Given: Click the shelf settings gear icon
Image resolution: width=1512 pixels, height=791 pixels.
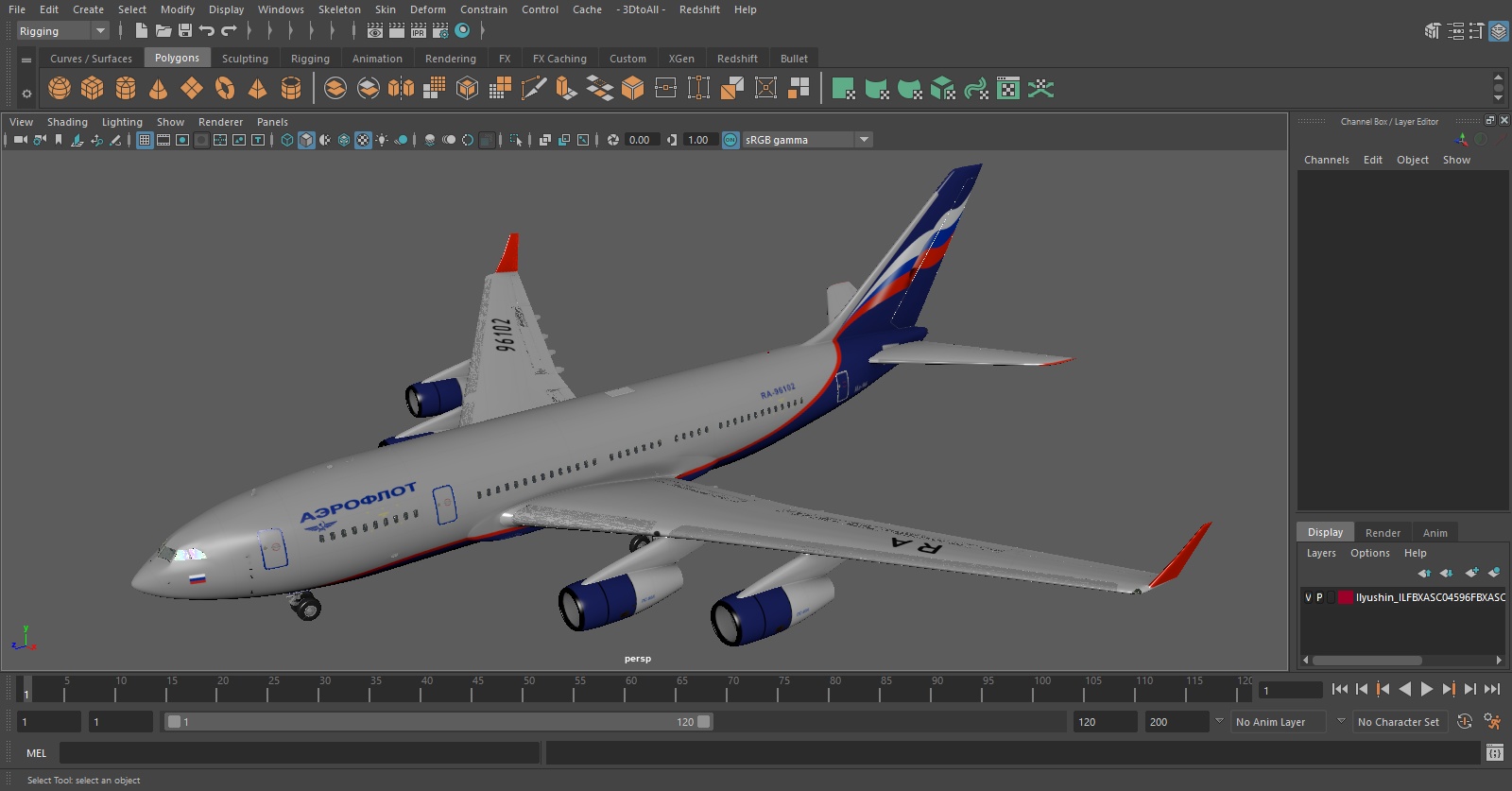Looking at the screenshot, I should (x=26, y=94).
